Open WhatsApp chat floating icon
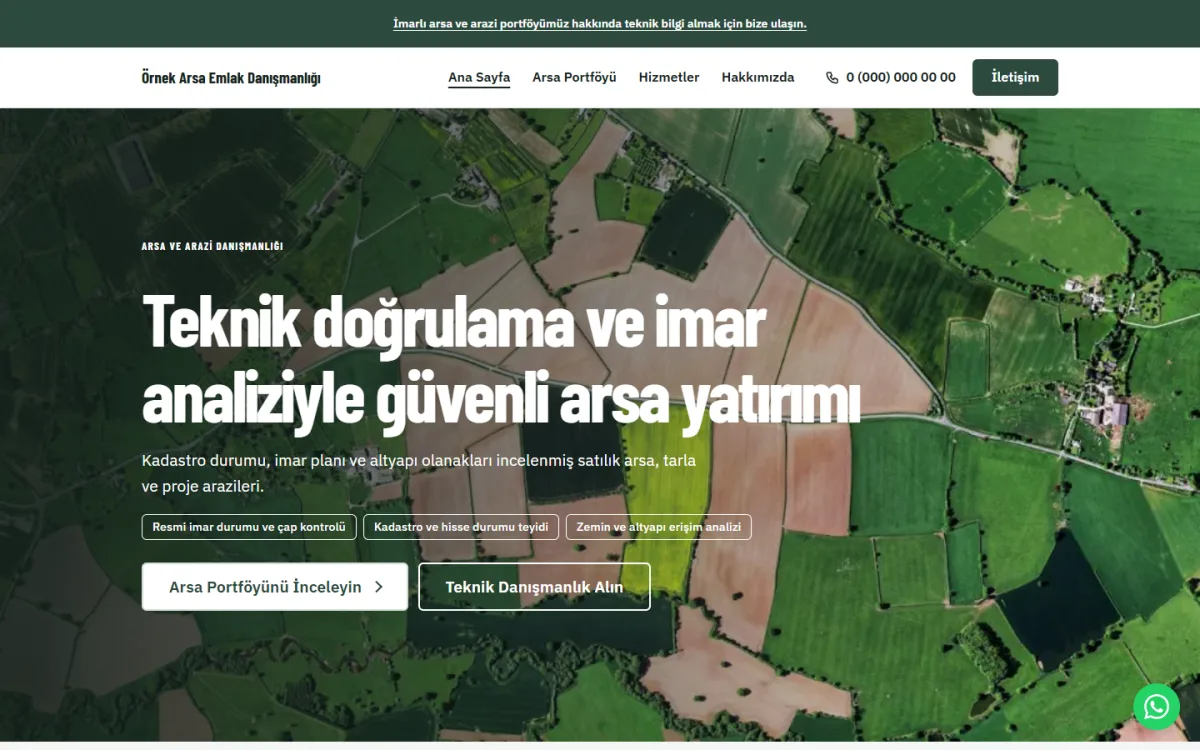Viewport: 1200px width, 750px height. coord(1156,707)
